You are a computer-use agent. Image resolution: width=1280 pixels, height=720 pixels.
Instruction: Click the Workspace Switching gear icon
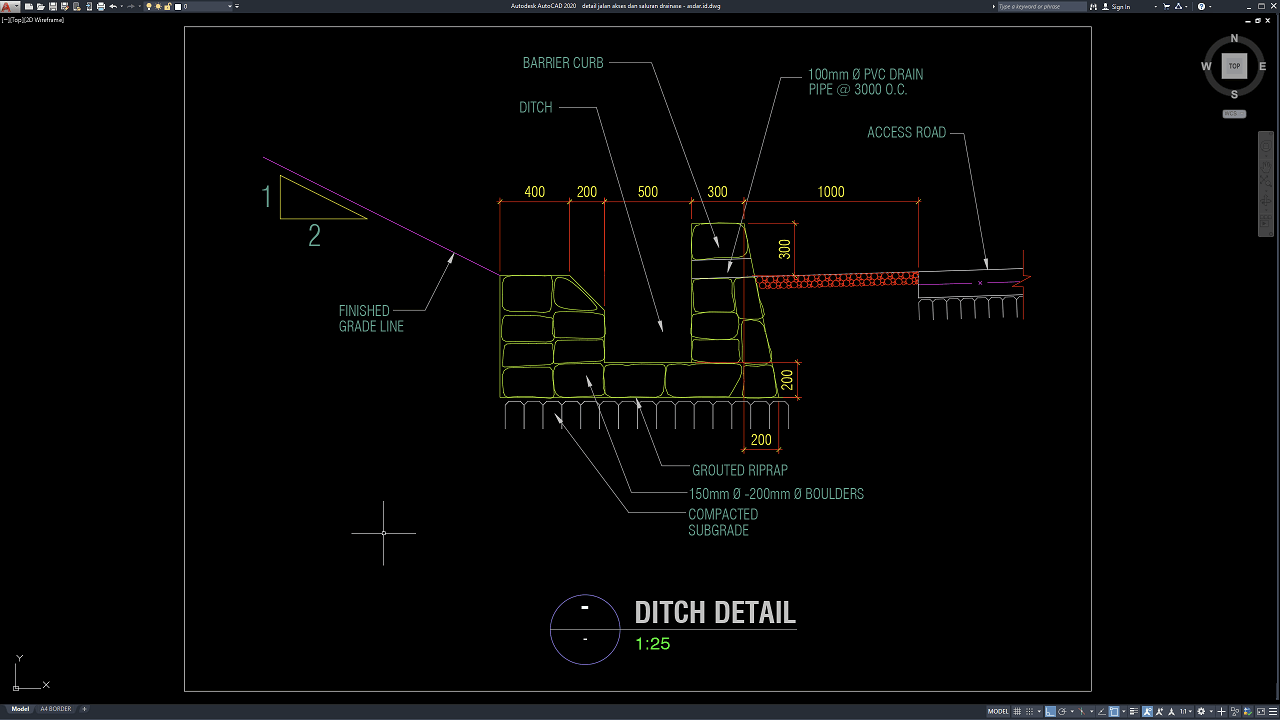[x=1201, y=712]
